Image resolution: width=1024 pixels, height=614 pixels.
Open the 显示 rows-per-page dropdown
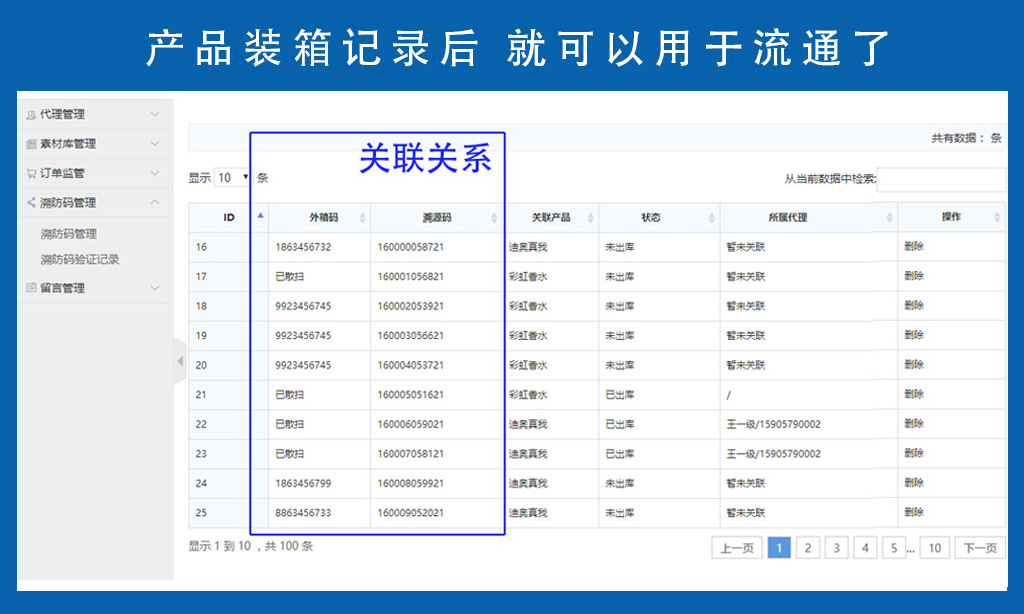point(234,178)
